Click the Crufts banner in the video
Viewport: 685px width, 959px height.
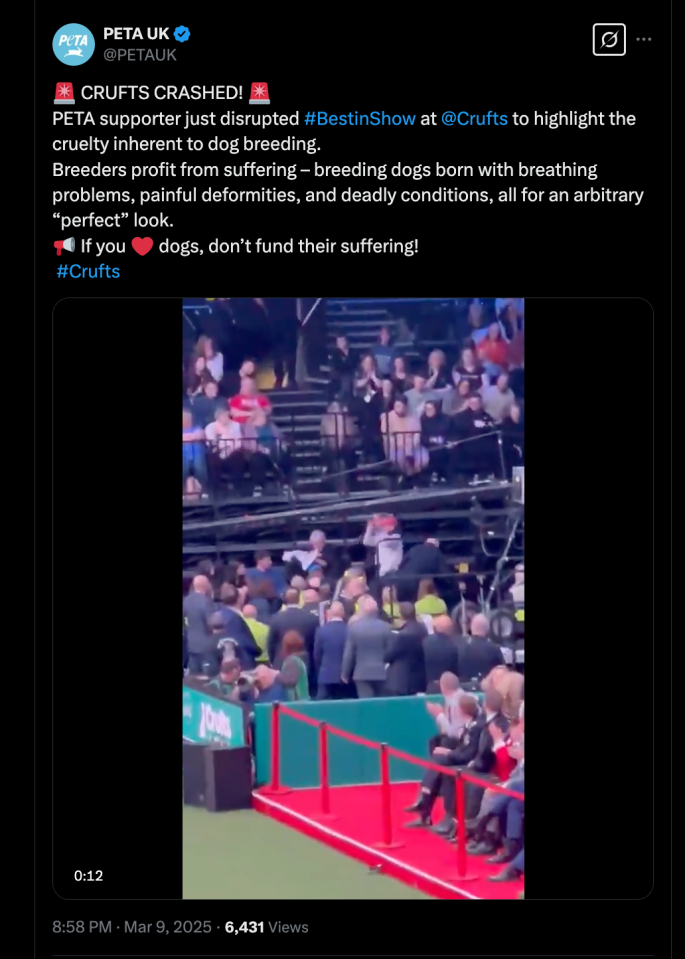point(213,718)
